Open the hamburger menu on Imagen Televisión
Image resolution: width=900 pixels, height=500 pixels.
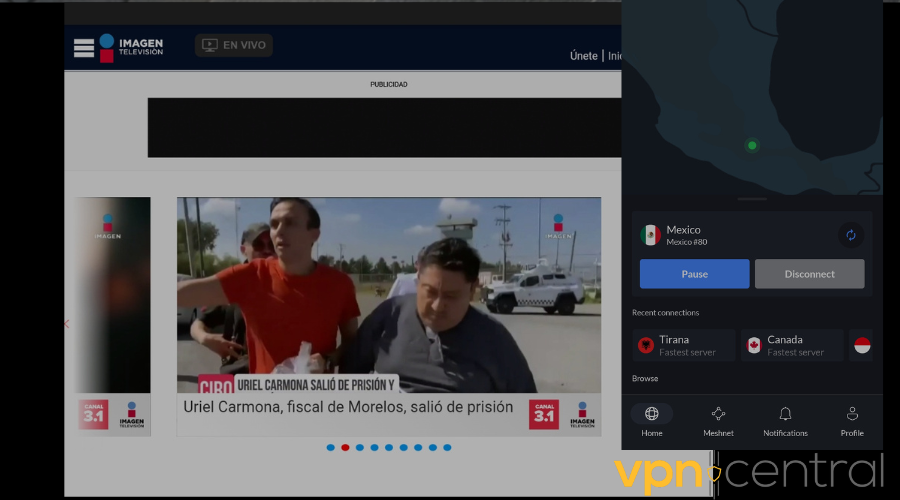tap(84, 48)
